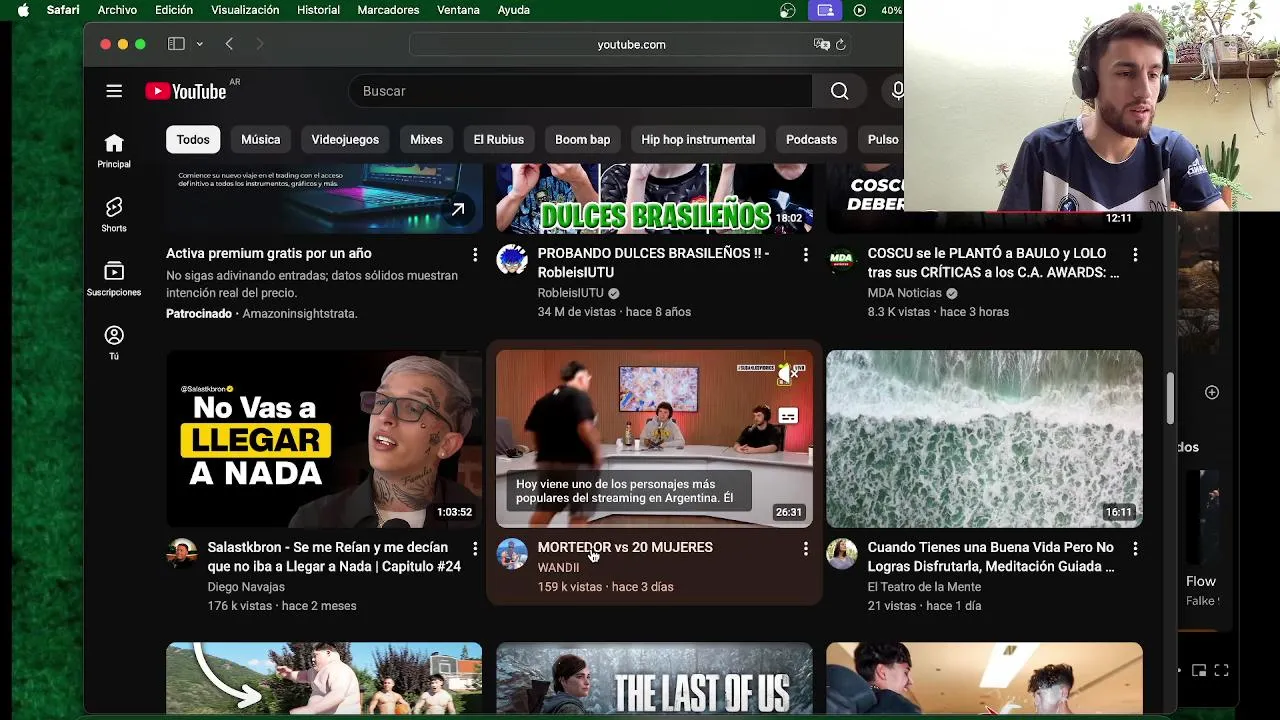Open options for MORTEDOR vs 20 MUJERES video
Screen dimensions: 1280x720
click(x=805, y=549)
